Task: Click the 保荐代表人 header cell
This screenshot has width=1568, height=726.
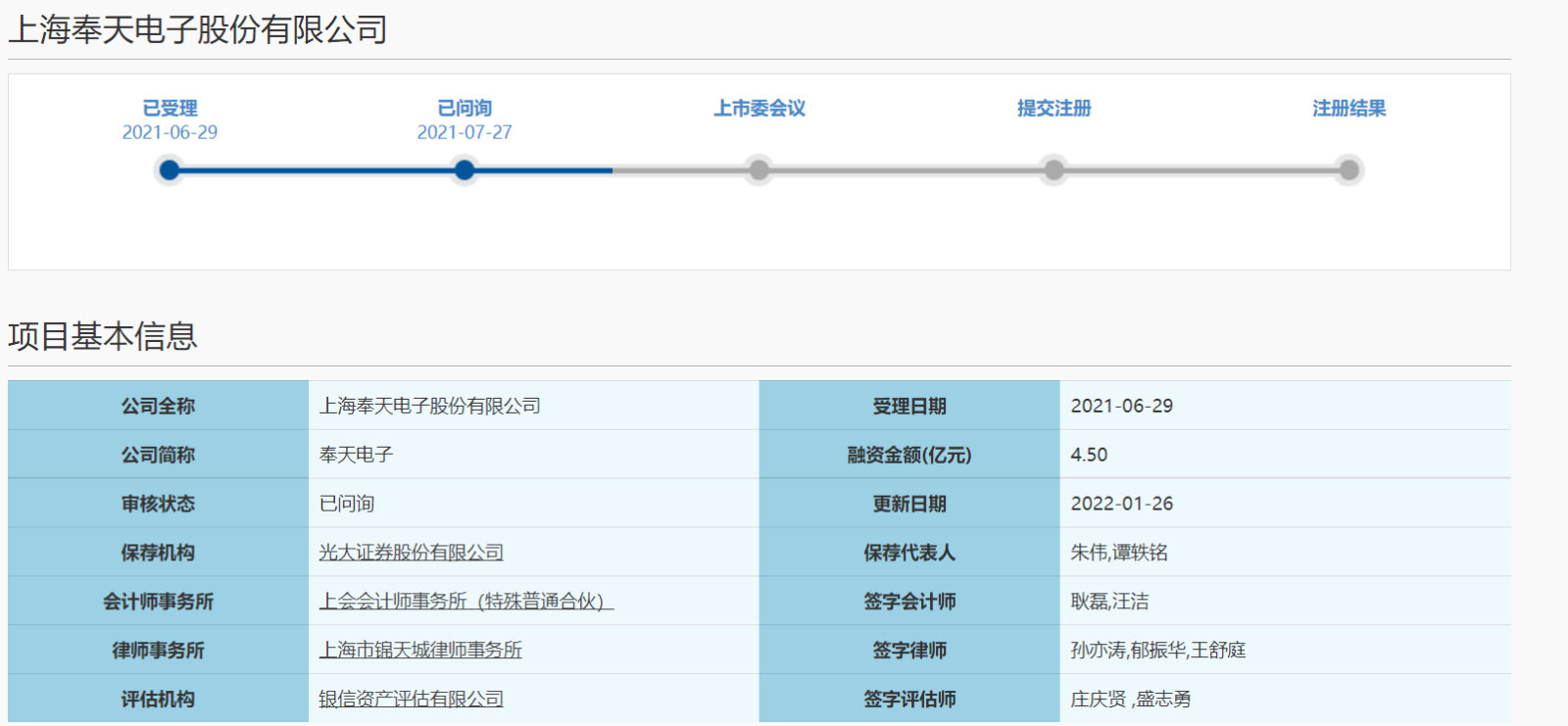Action: (x=909, y=553)
